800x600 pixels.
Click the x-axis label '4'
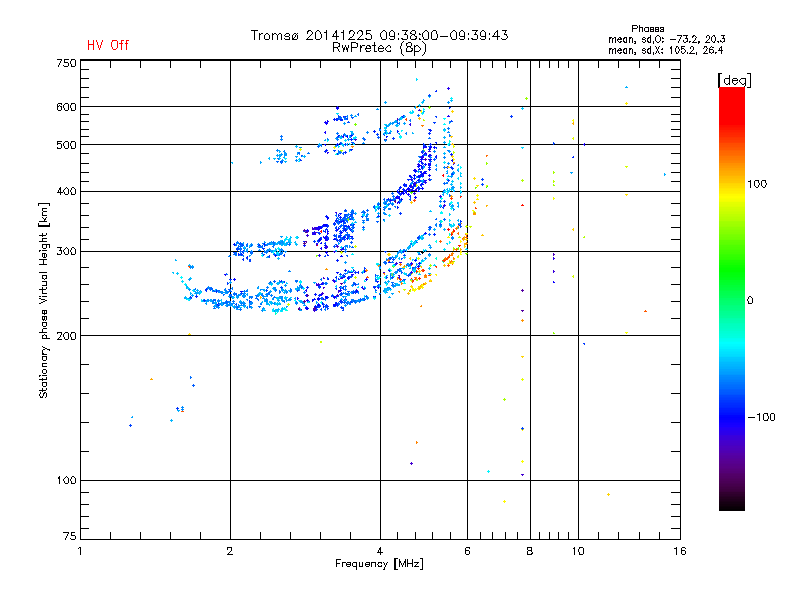tap(380, 551)
